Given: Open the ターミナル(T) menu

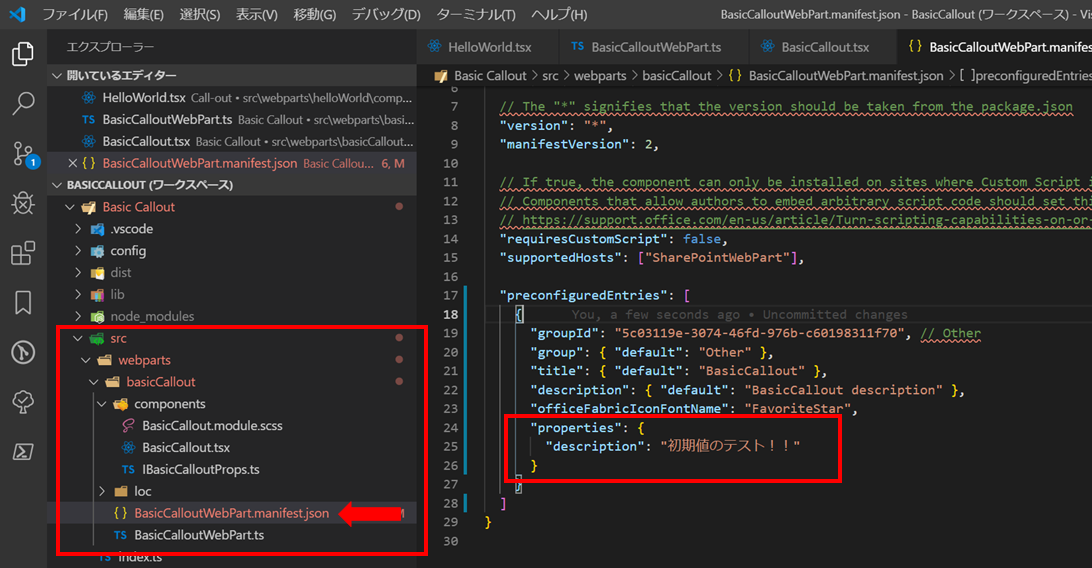Looking at the screenshot, I should click(x=476, y=14).
